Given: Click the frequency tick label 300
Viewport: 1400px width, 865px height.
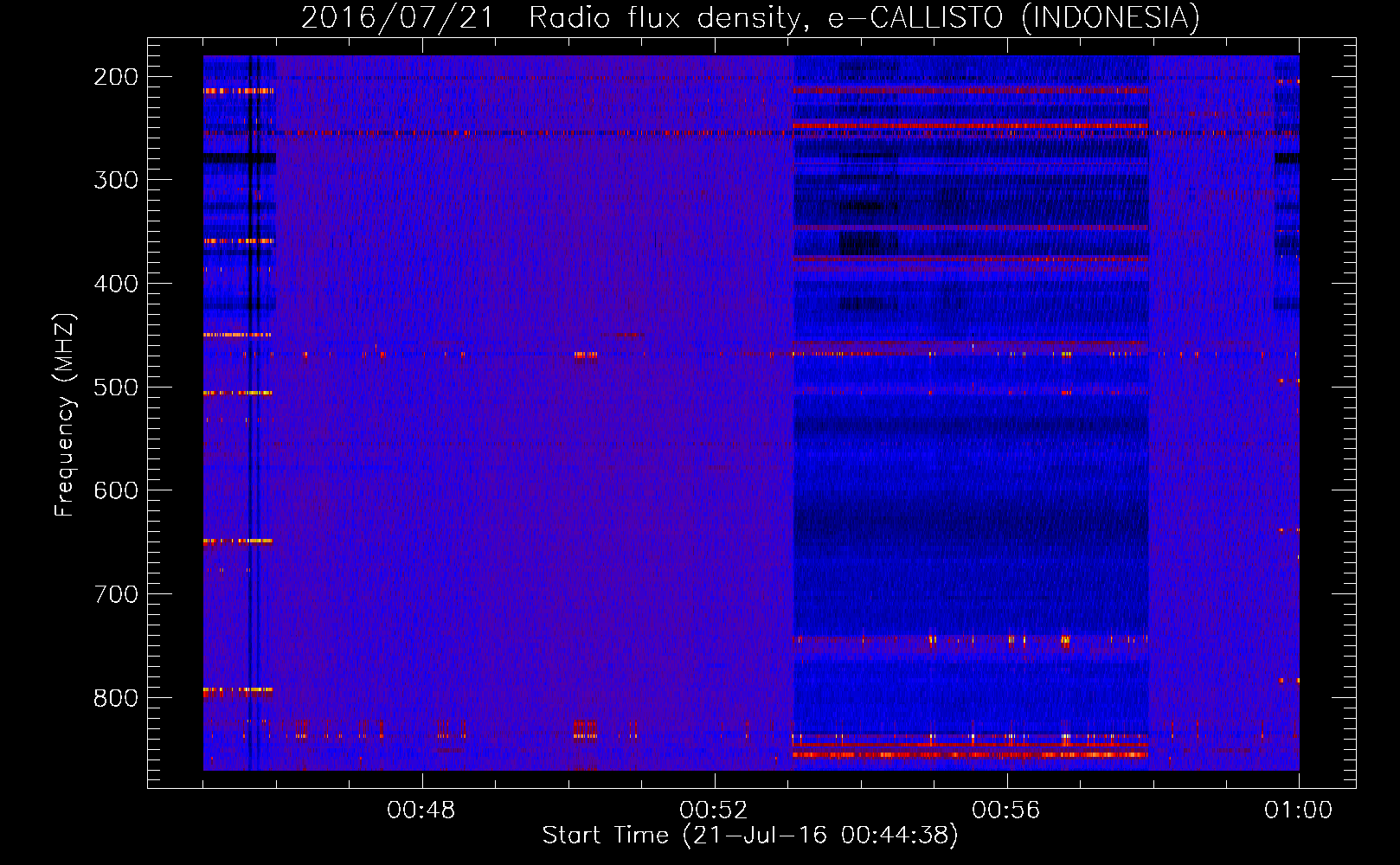Looking at the screenshot, I should [116, 180].
